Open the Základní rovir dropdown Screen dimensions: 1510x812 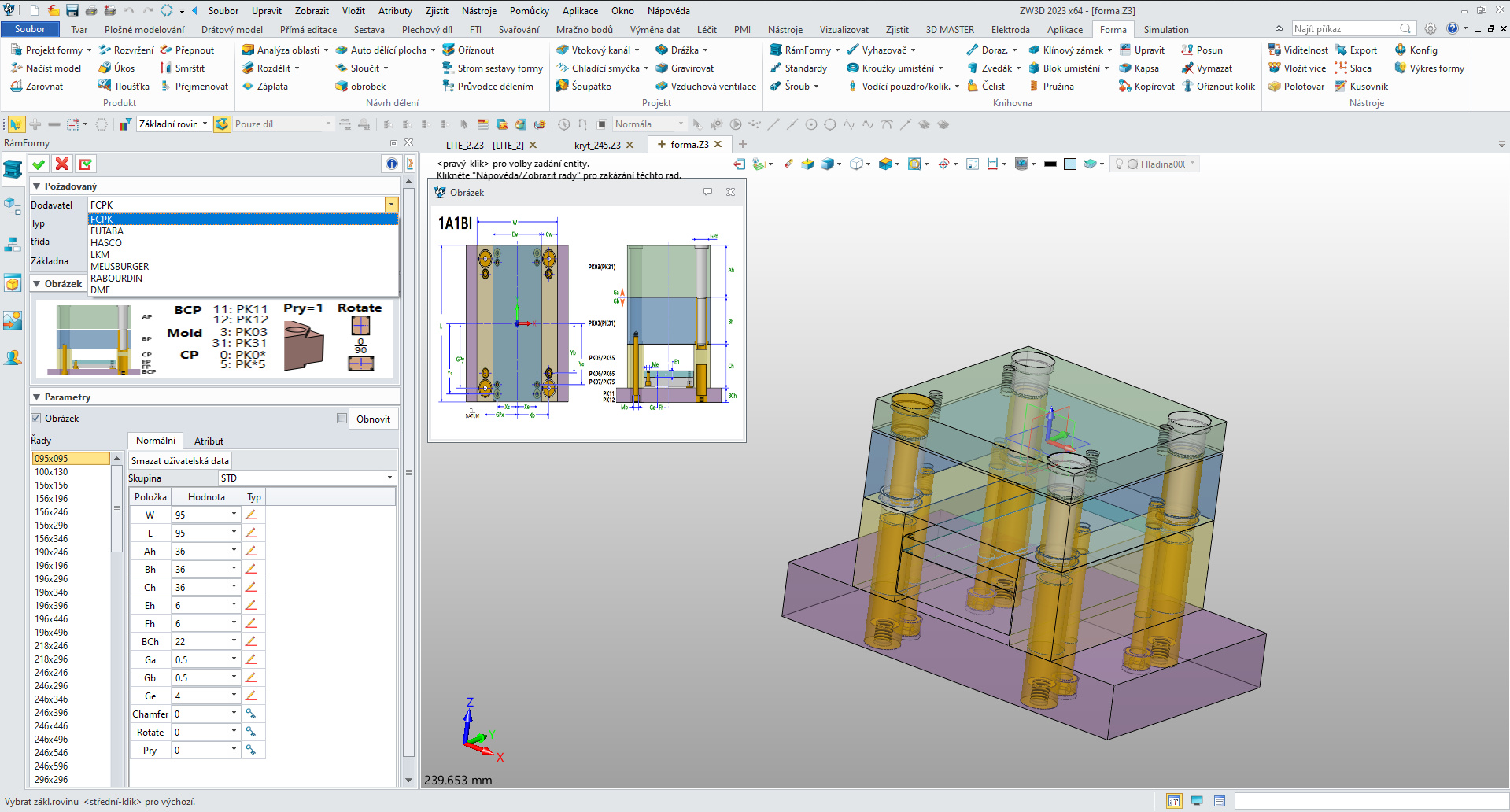[205, 124]
